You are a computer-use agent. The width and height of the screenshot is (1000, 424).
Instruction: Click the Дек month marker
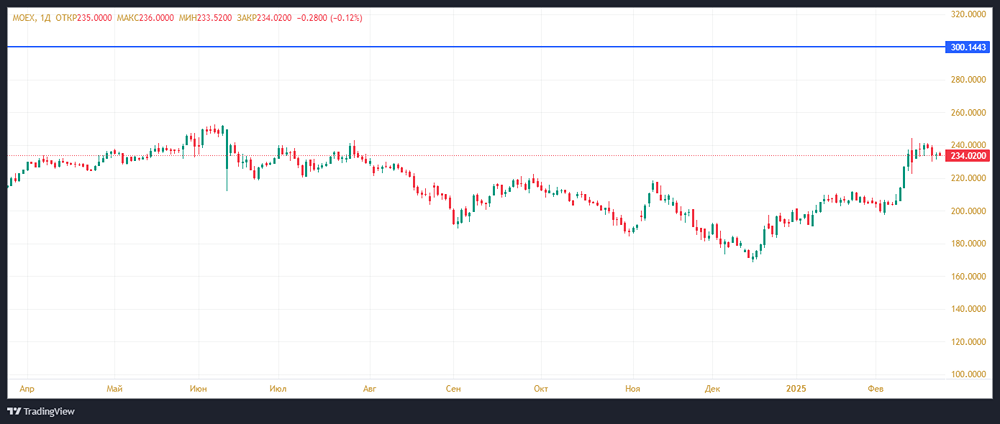point(713,387)
